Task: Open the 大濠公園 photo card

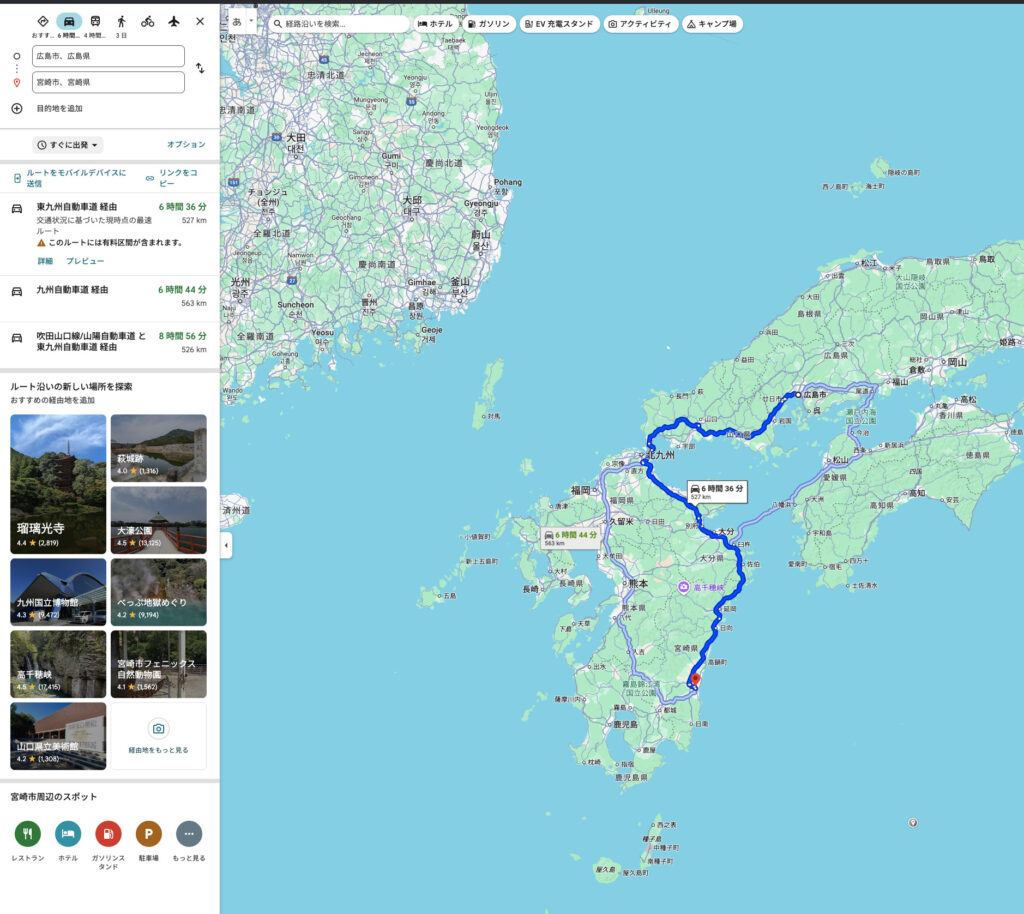Action: pyautogui.click(x=159, y=520)
